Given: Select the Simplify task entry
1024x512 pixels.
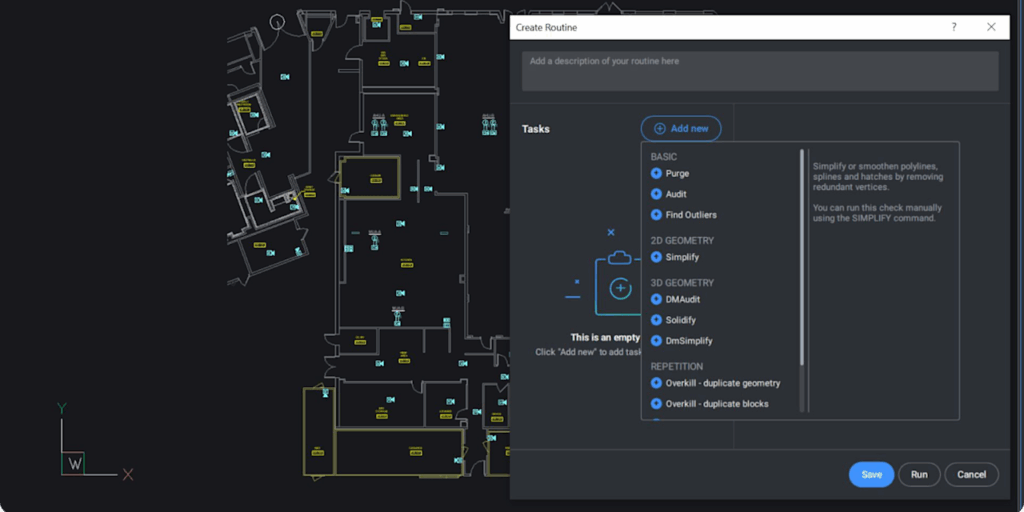Looking at the screenshot, I should [682, 257].
